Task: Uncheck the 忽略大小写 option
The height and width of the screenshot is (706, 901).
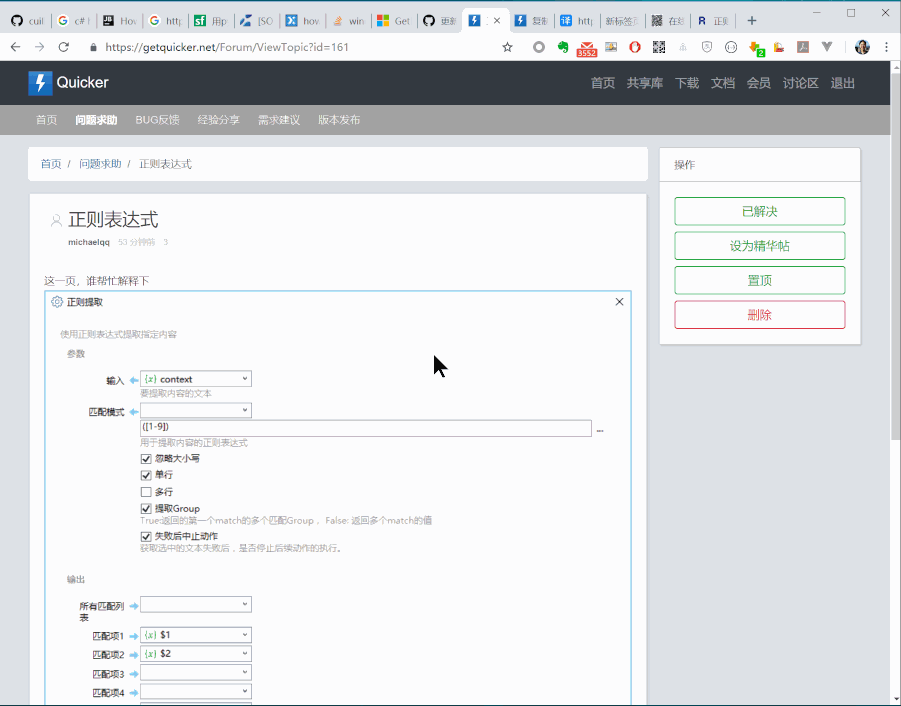Action: point(147,458)
